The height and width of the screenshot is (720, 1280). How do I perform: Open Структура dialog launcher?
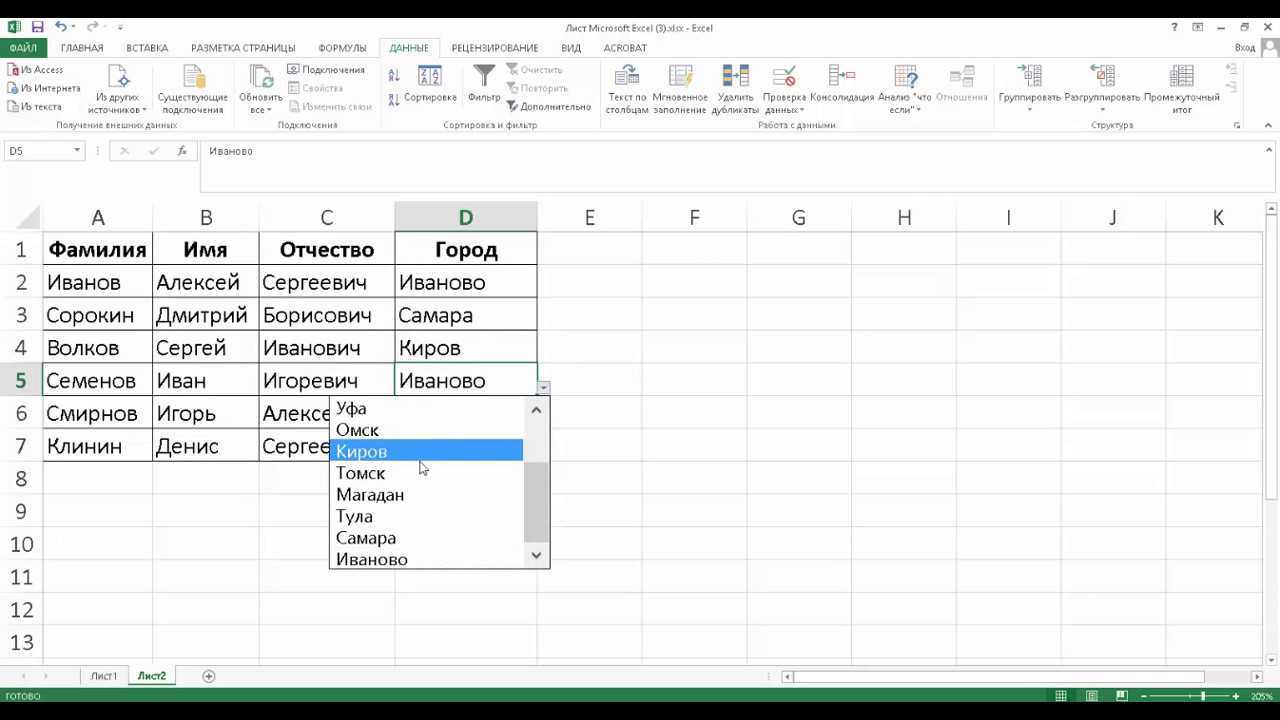(x=1237, y=126)
